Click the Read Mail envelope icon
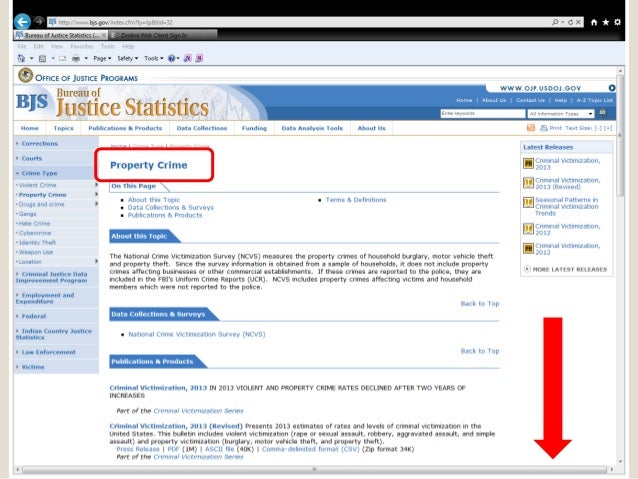638x479 pixels. (62, 58)
